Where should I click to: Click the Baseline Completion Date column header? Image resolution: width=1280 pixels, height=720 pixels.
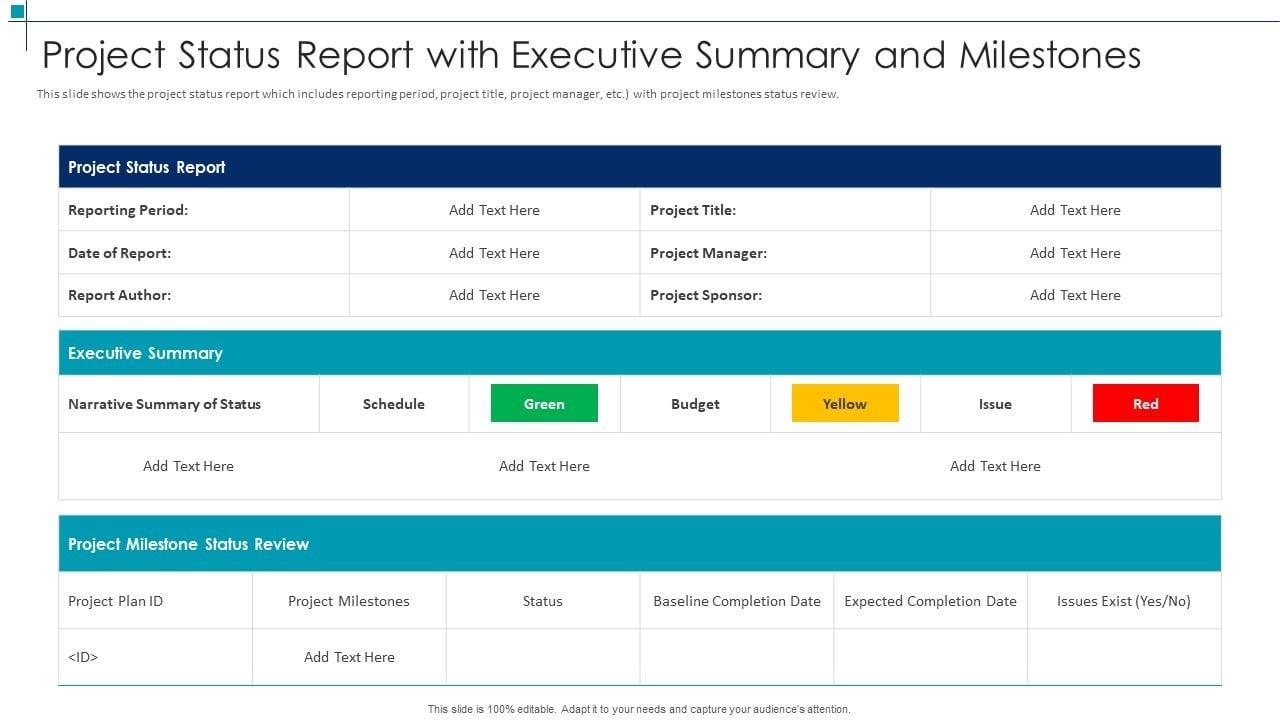737,601
